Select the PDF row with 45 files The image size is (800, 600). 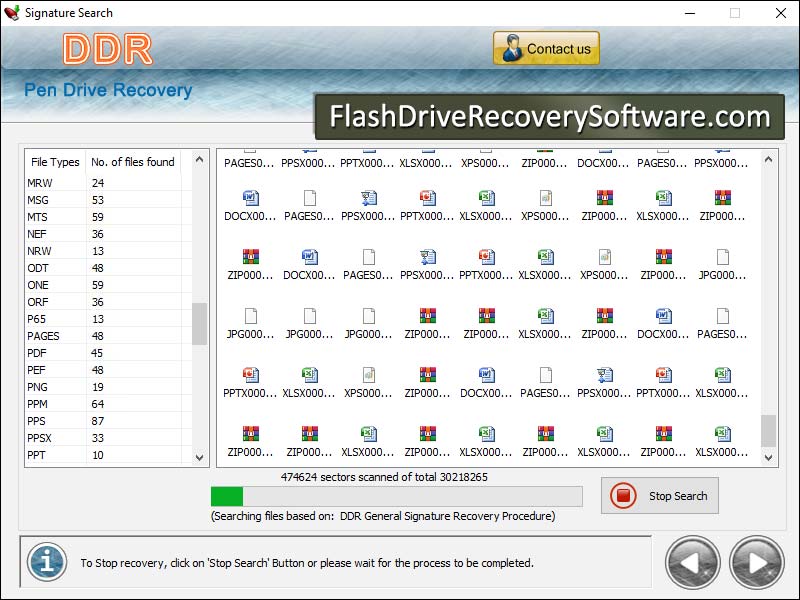tap(109, 353)
